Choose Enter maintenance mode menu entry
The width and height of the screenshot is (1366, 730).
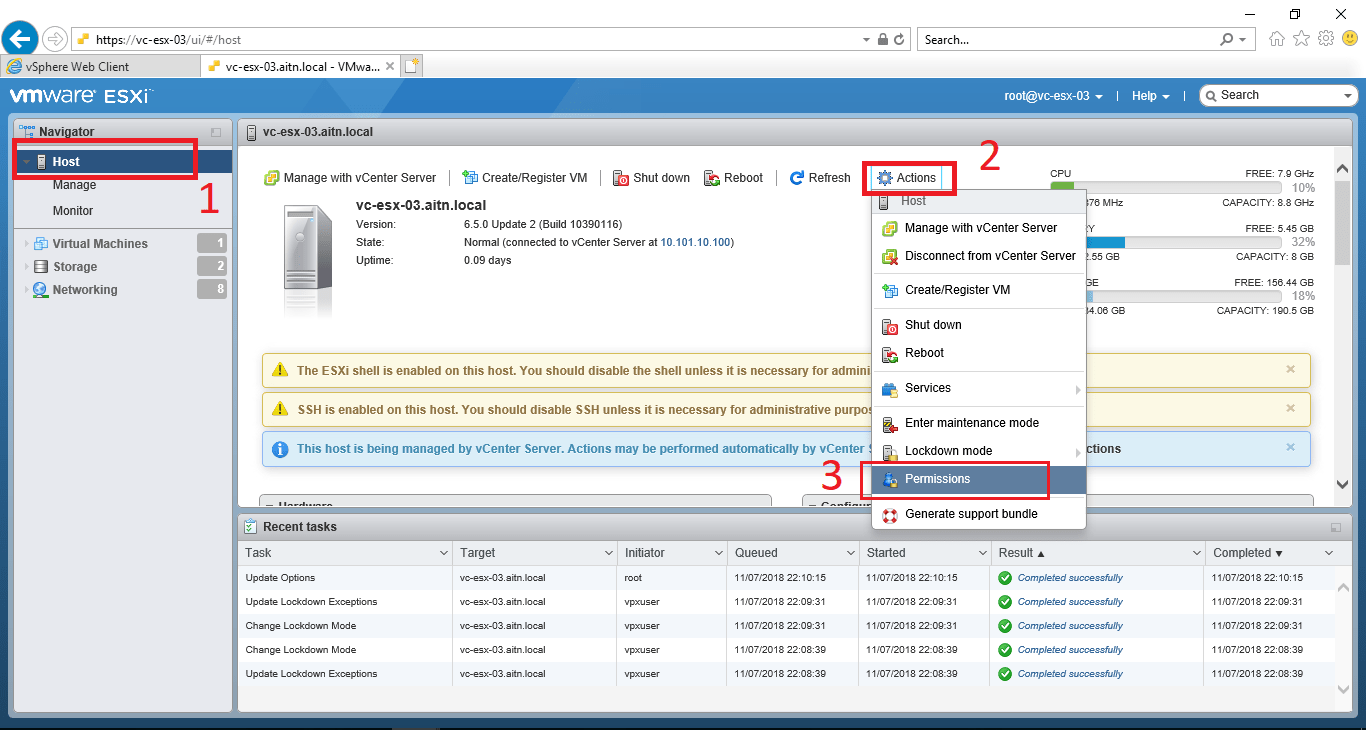971,423
